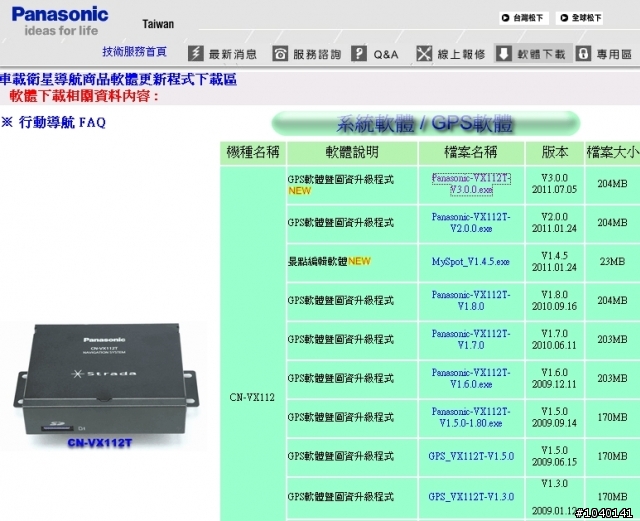Open the 線上報修 menu item
This screenshot has width=640, height=521.
coord(461,54)
